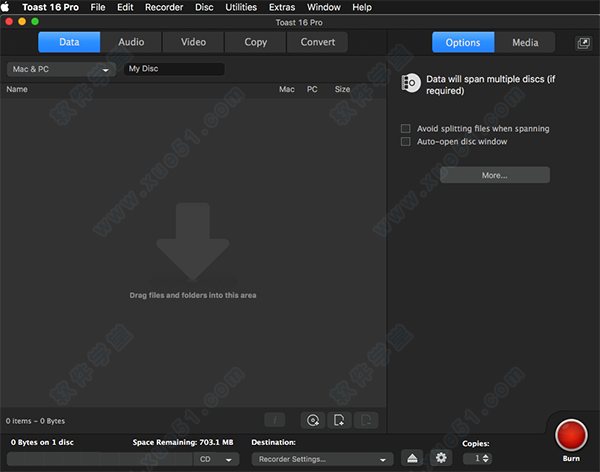Open the Utilities menu
Screen dimensions: 600x472
(241, 7)
